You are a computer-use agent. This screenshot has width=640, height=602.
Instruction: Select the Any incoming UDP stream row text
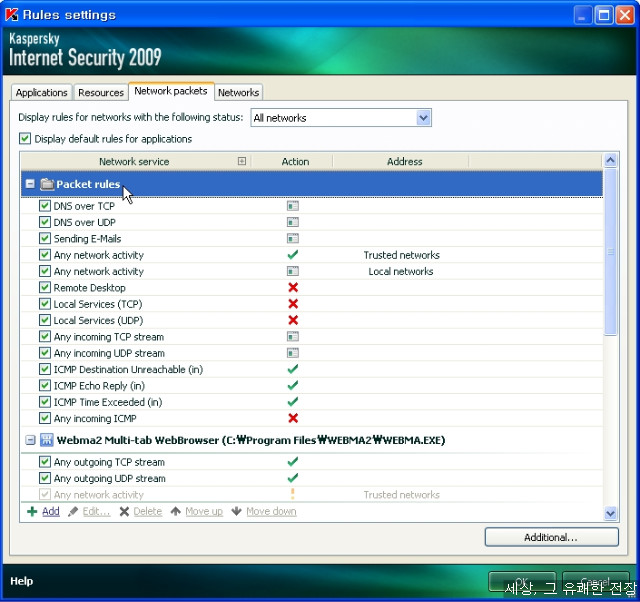click(109, 353)
